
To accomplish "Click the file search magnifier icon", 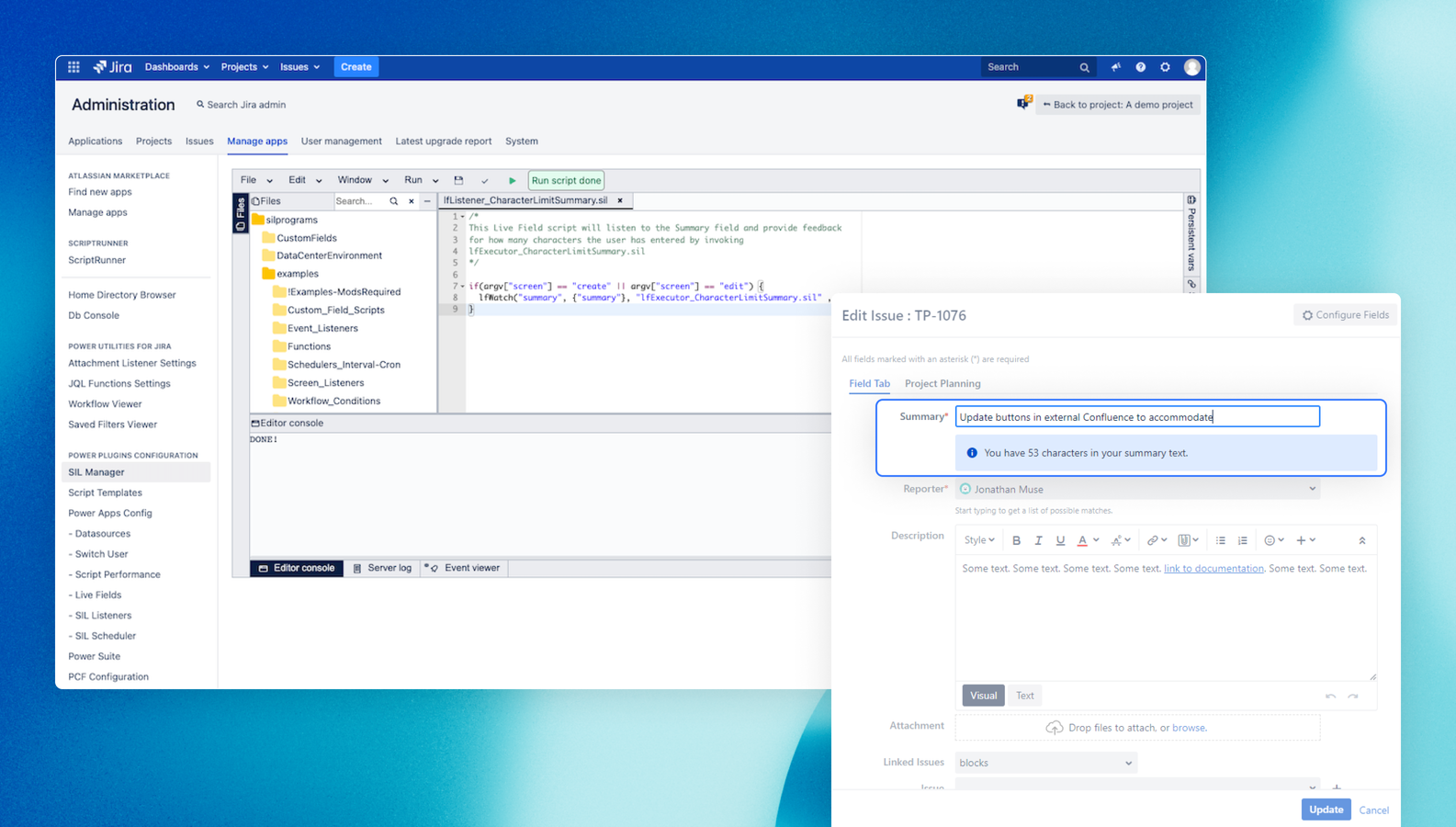I will coord(394,201).
